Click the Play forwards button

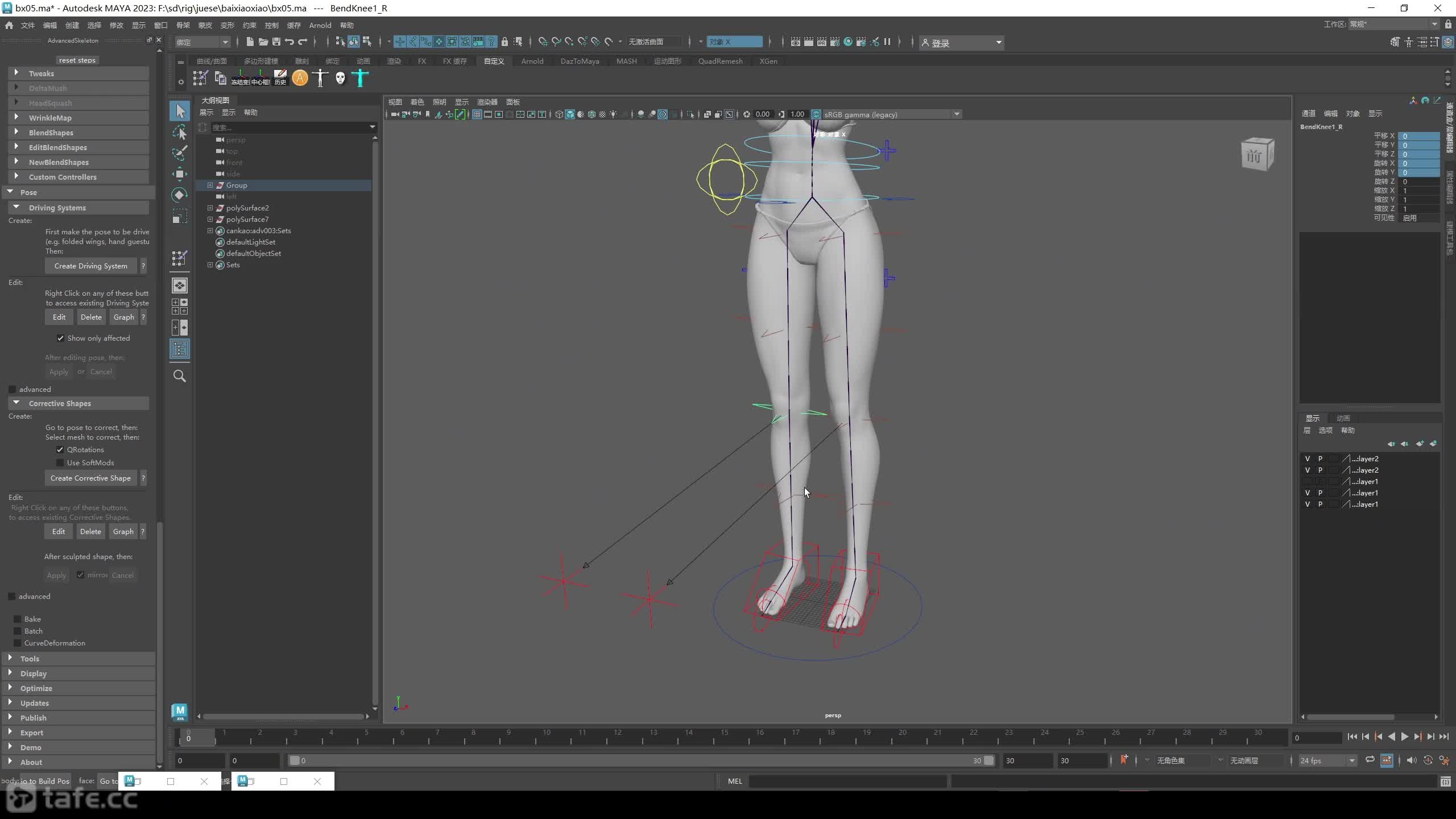(x=1404, y=737)
